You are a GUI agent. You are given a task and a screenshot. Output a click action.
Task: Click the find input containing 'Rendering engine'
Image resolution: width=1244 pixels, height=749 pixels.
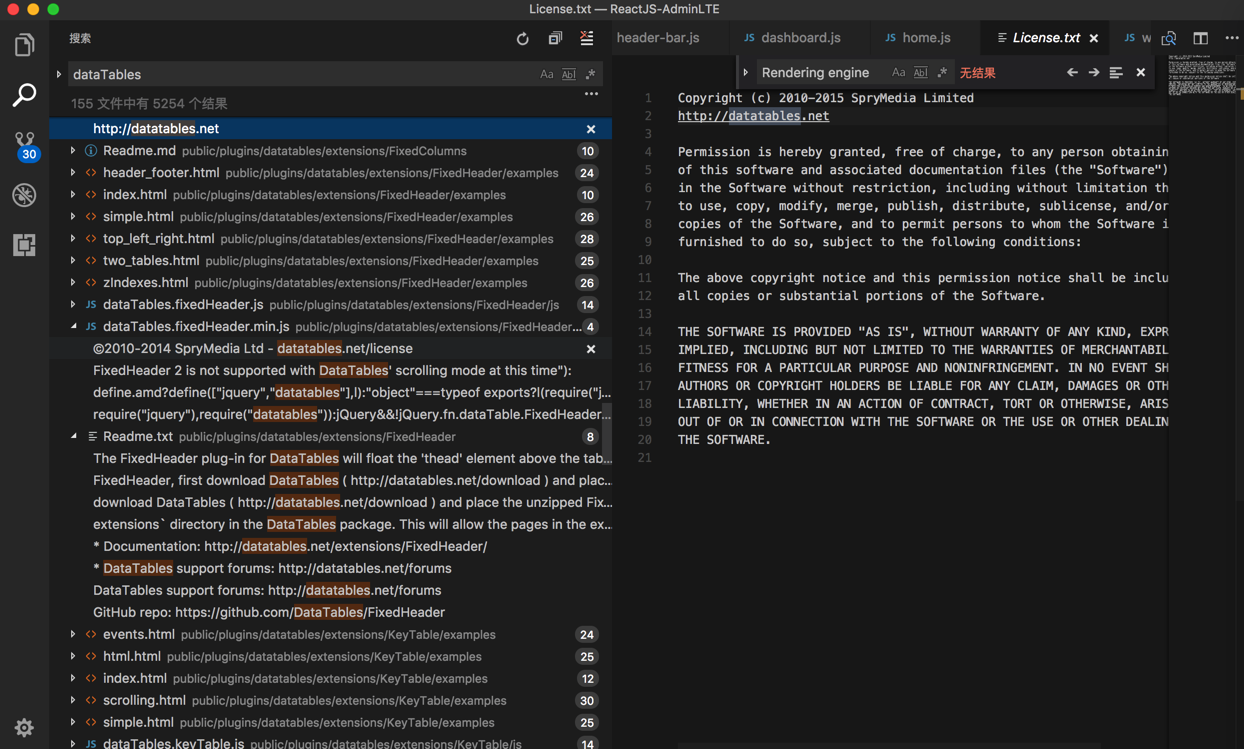click(x=815, y=73)
